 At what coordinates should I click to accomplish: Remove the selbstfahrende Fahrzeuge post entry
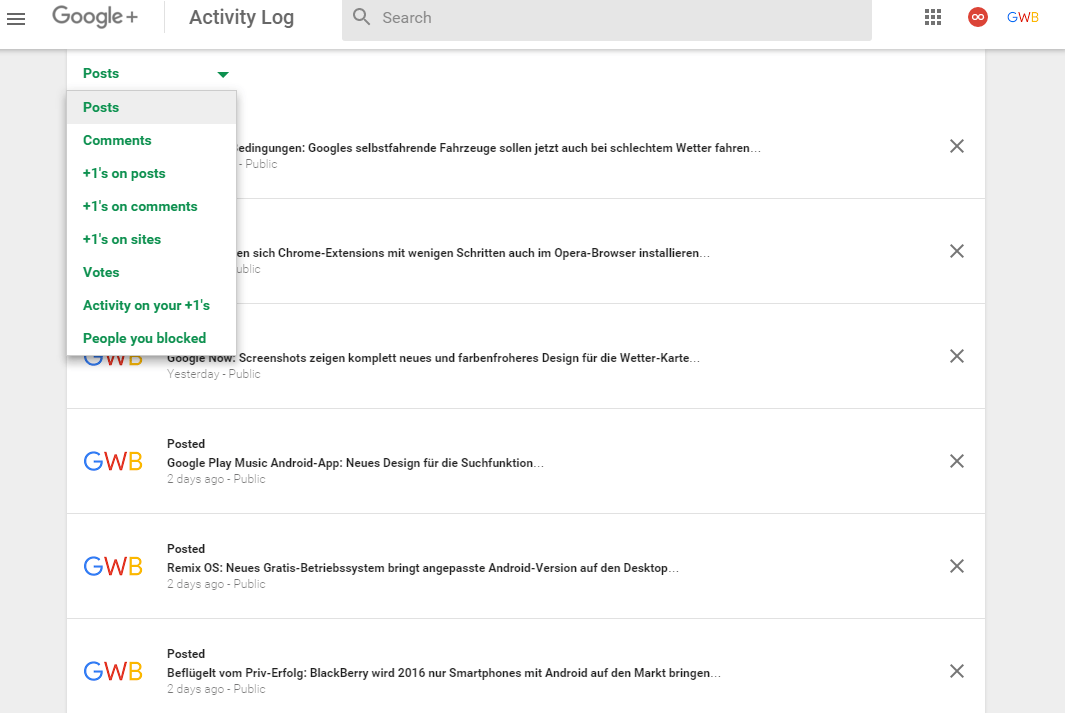tap(956, 146)
